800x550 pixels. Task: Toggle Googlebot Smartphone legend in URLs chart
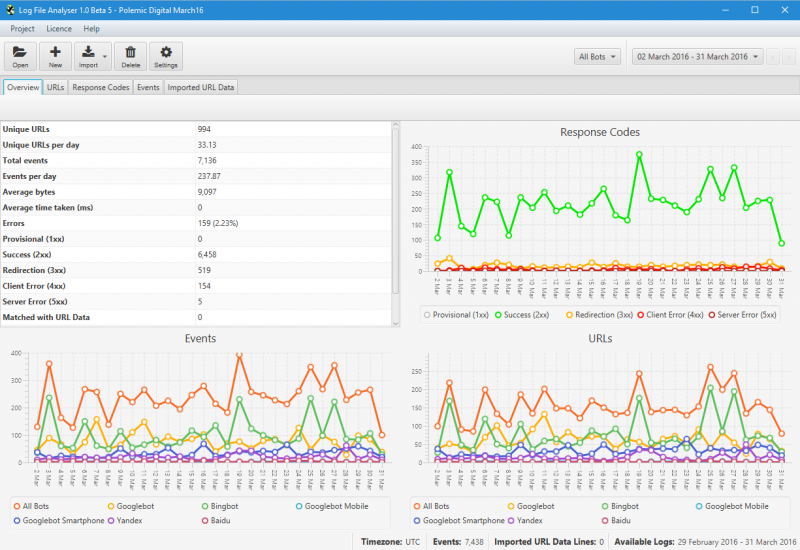coord(459,520)
